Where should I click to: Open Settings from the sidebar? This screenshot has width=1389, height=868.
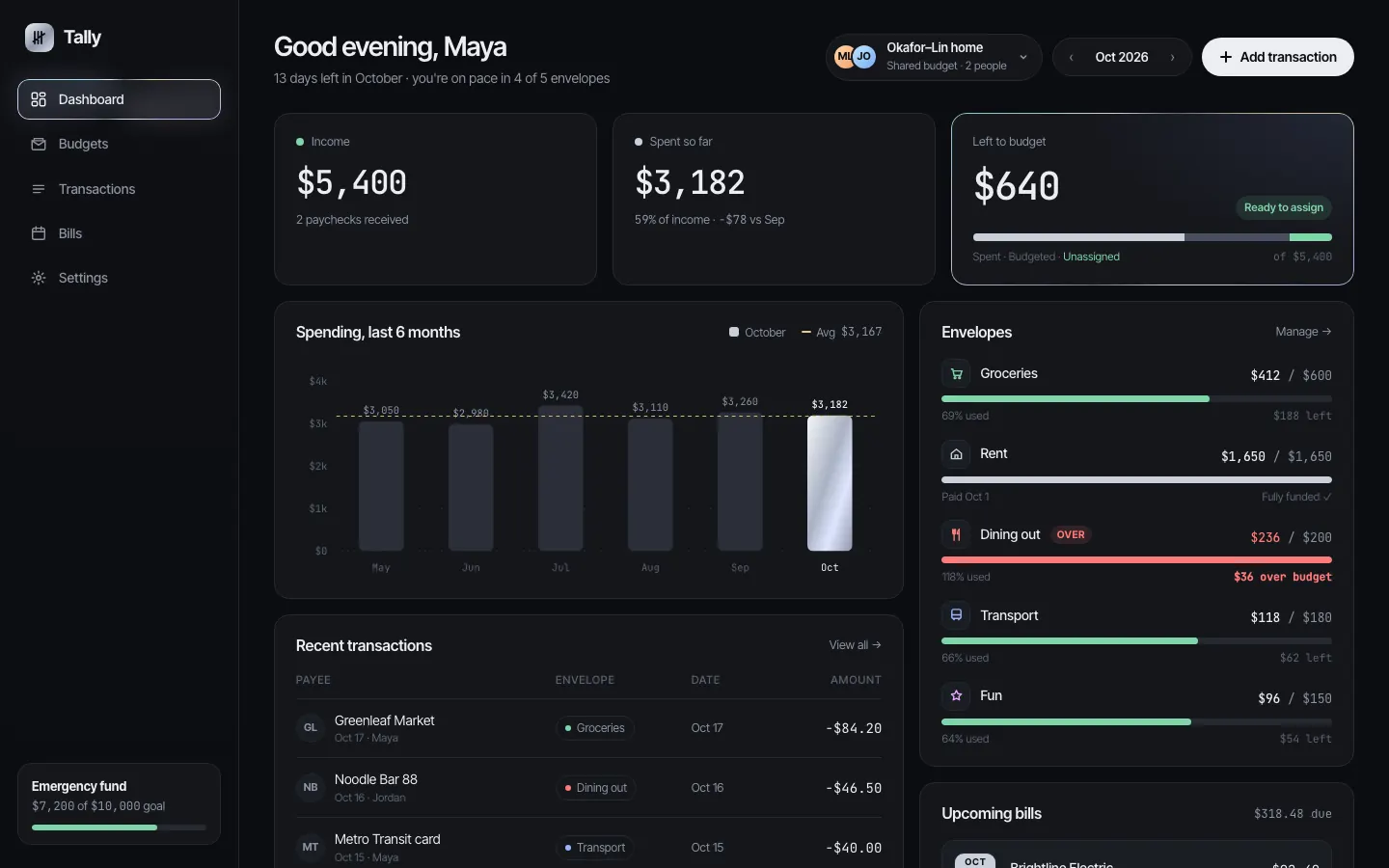[119, 278]
